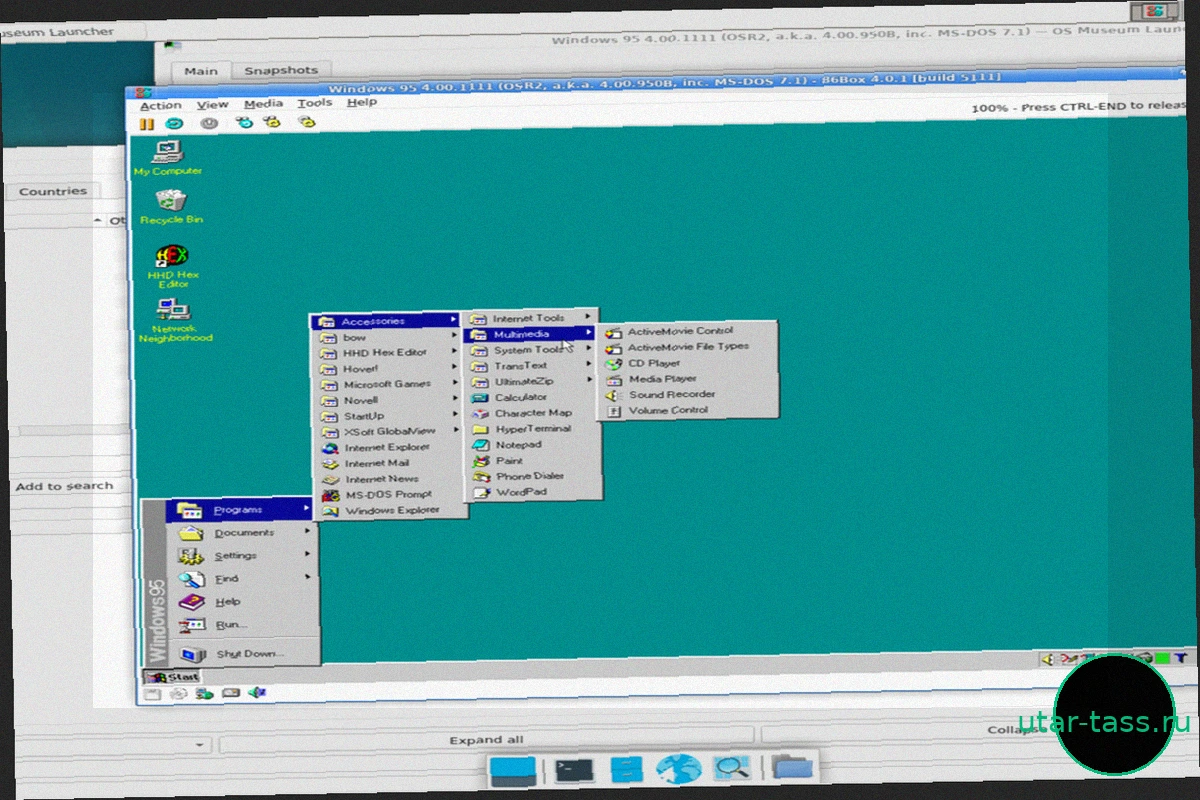Click the Paint icon
The width and height of the screenshot is (1200, 800).
tap(481, 461)
